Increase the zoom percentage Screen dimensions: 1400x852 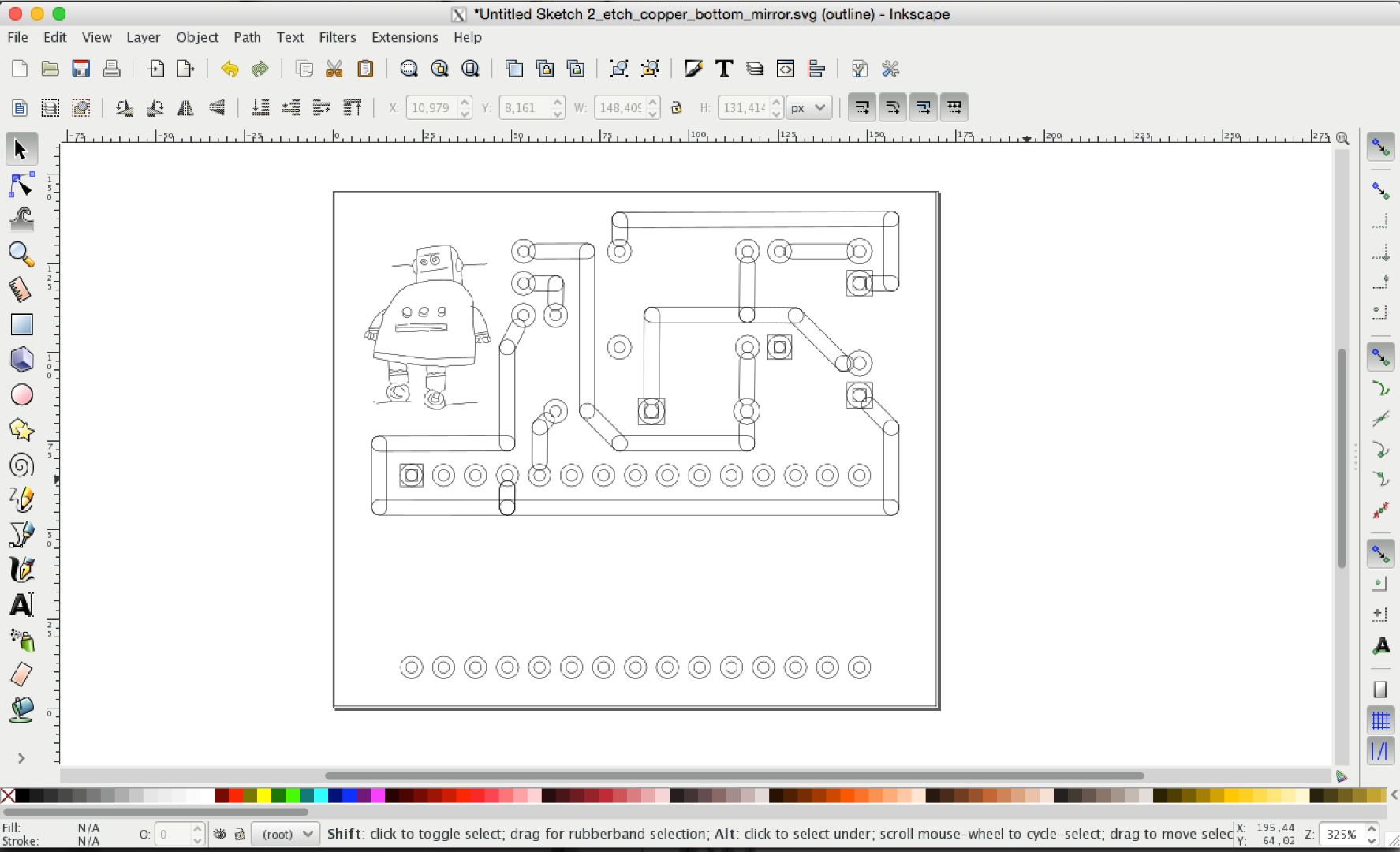coord(1372,828)
